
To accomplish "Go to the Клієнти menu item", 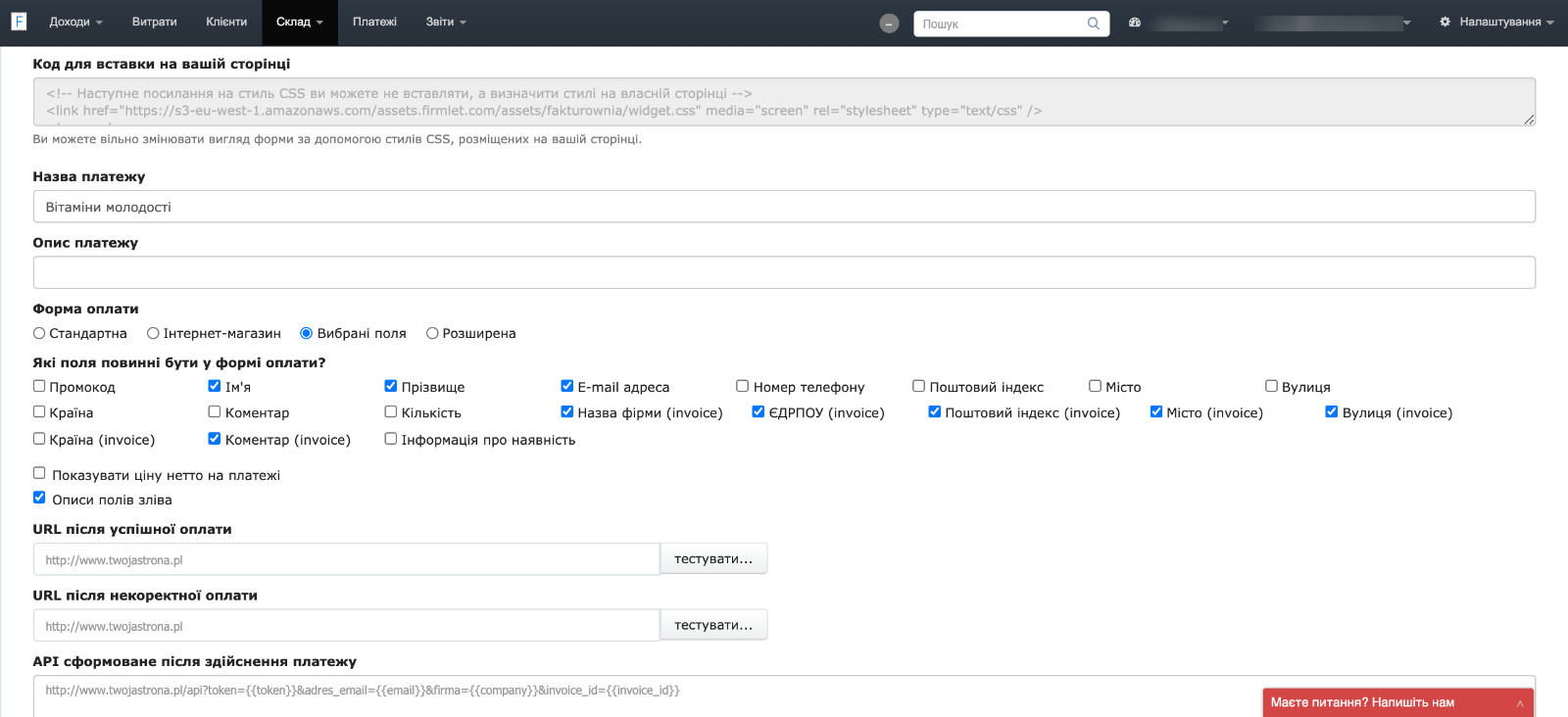I will pyautogui.click(x=226, y=22).
